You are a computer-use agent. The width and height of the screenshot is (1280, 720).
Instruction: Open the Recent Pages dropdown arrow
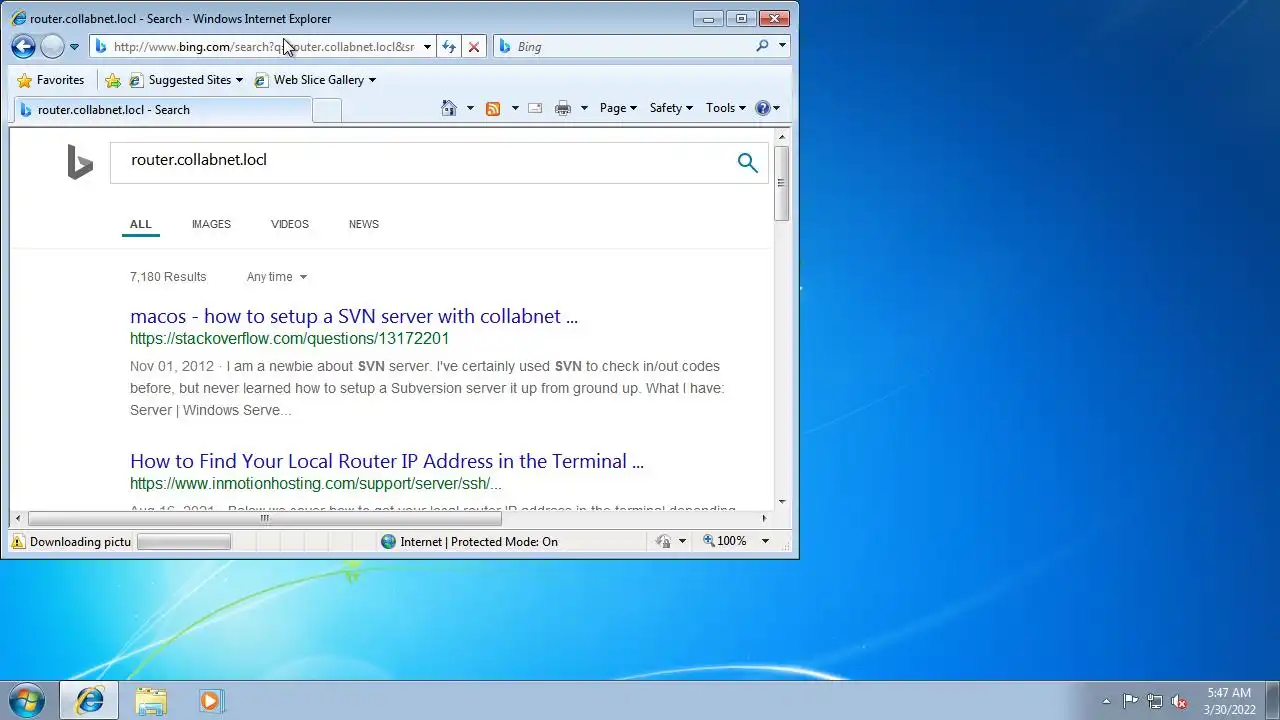74,47
